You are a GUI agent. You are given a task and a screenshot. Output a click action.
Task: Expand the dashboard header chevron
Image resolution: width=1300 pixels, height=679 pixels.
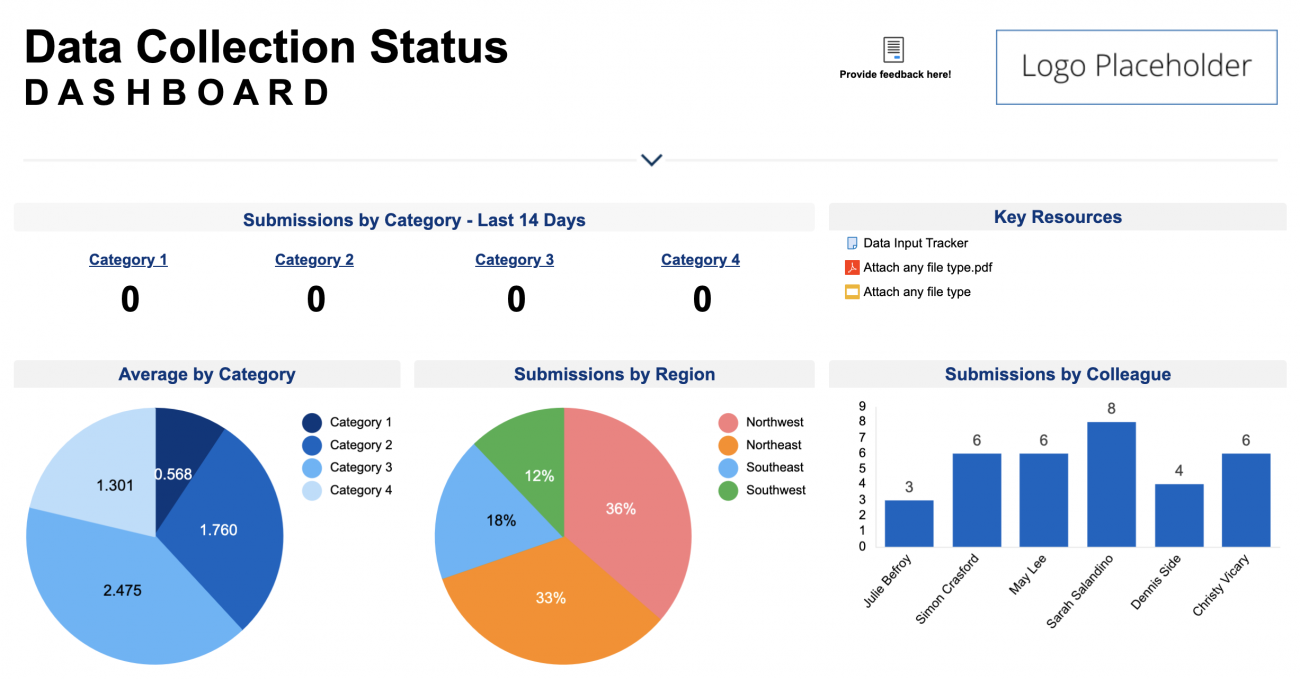point(651,159)
